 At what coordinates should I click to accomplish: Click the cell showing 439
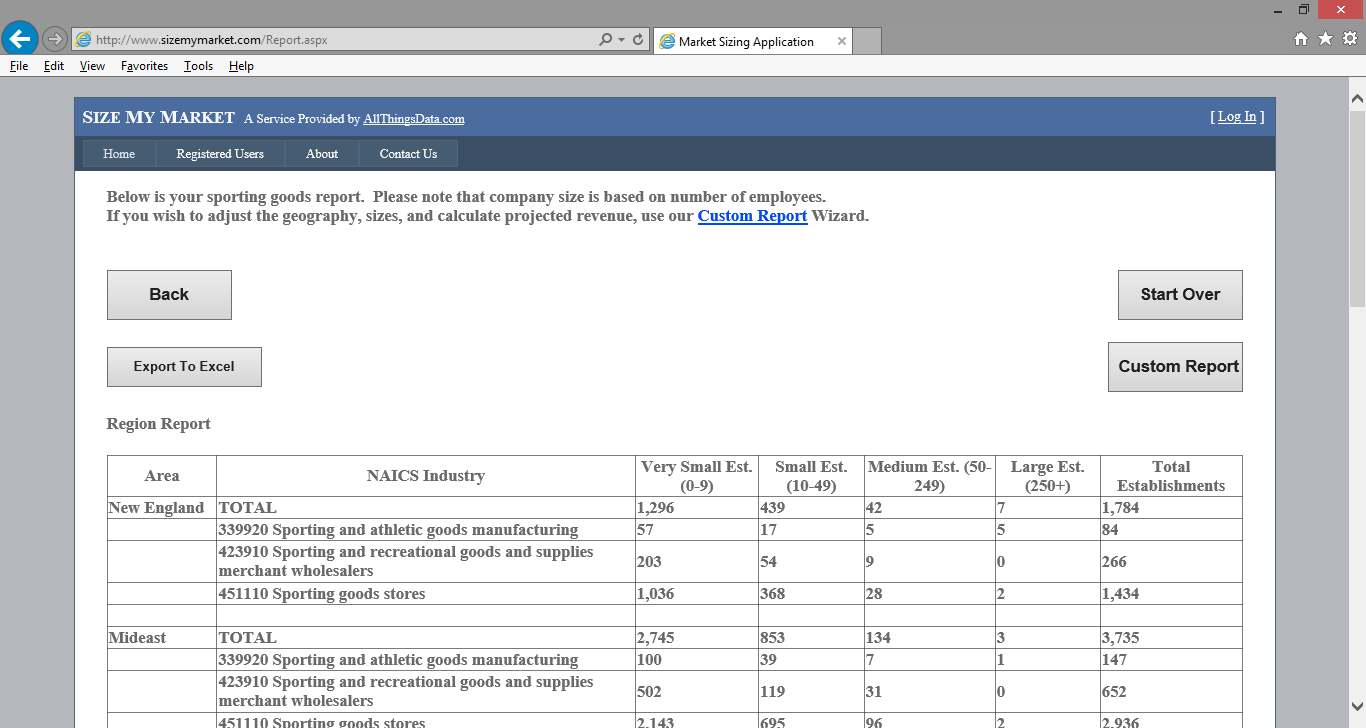tap(811, 508)
